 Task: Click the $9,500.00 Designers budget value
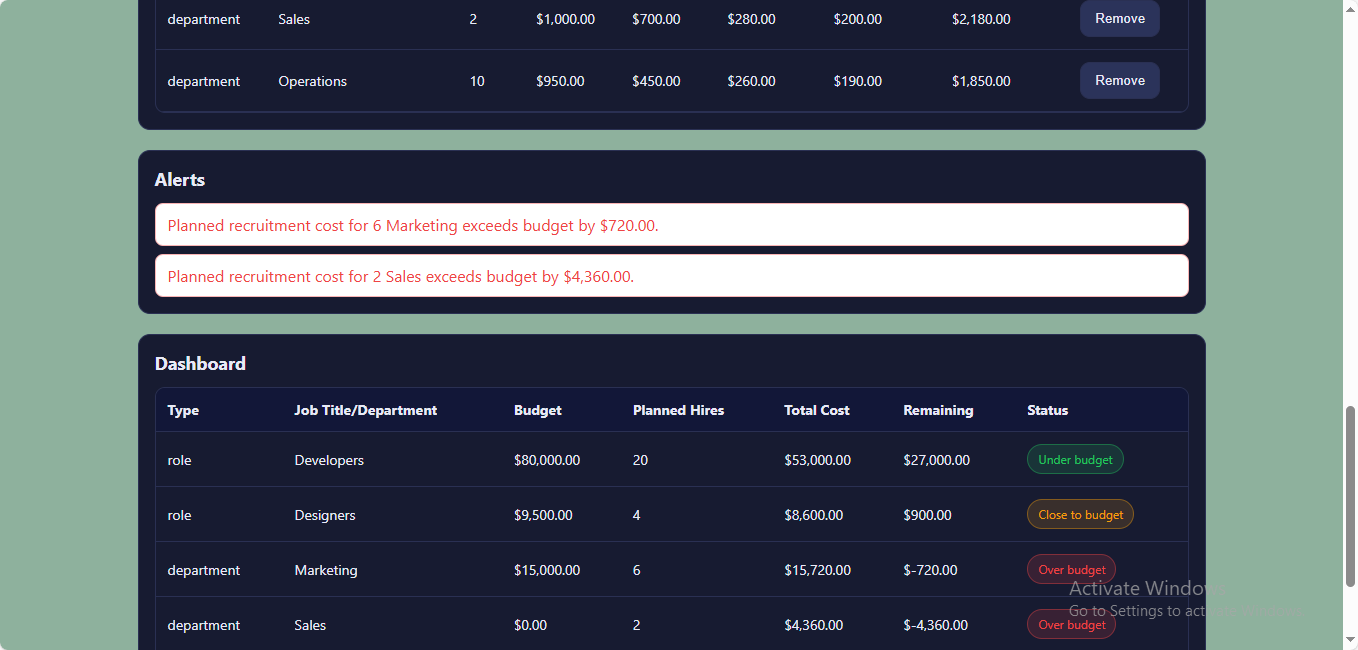click(x=543, y=515)
